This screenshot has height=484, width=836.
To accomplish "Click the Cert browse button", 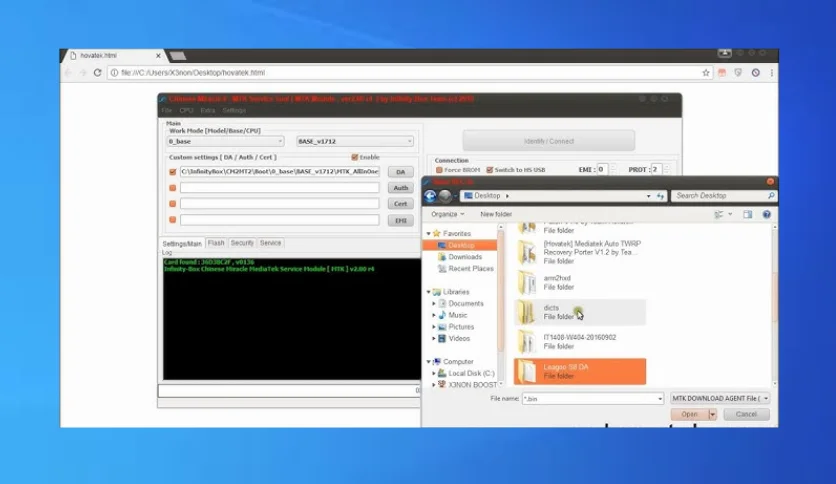I will pos(400,204).
